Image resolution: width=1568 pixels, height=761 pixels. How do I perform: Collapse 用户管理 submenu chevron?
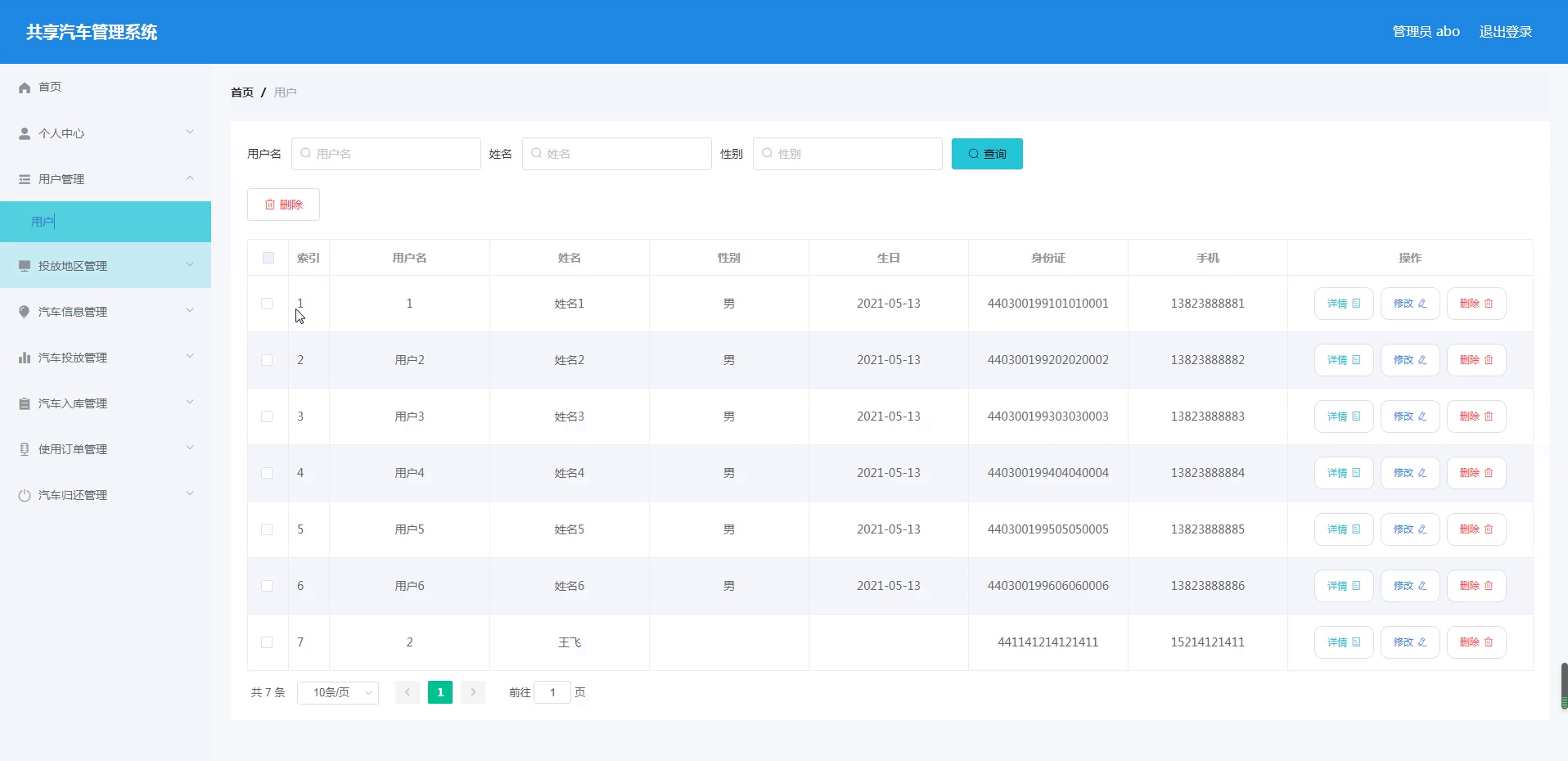point(190,178)
